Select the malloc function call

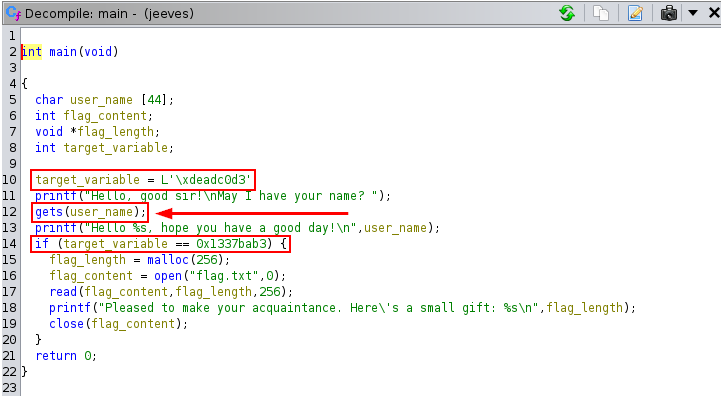click(x=168, y=259)
